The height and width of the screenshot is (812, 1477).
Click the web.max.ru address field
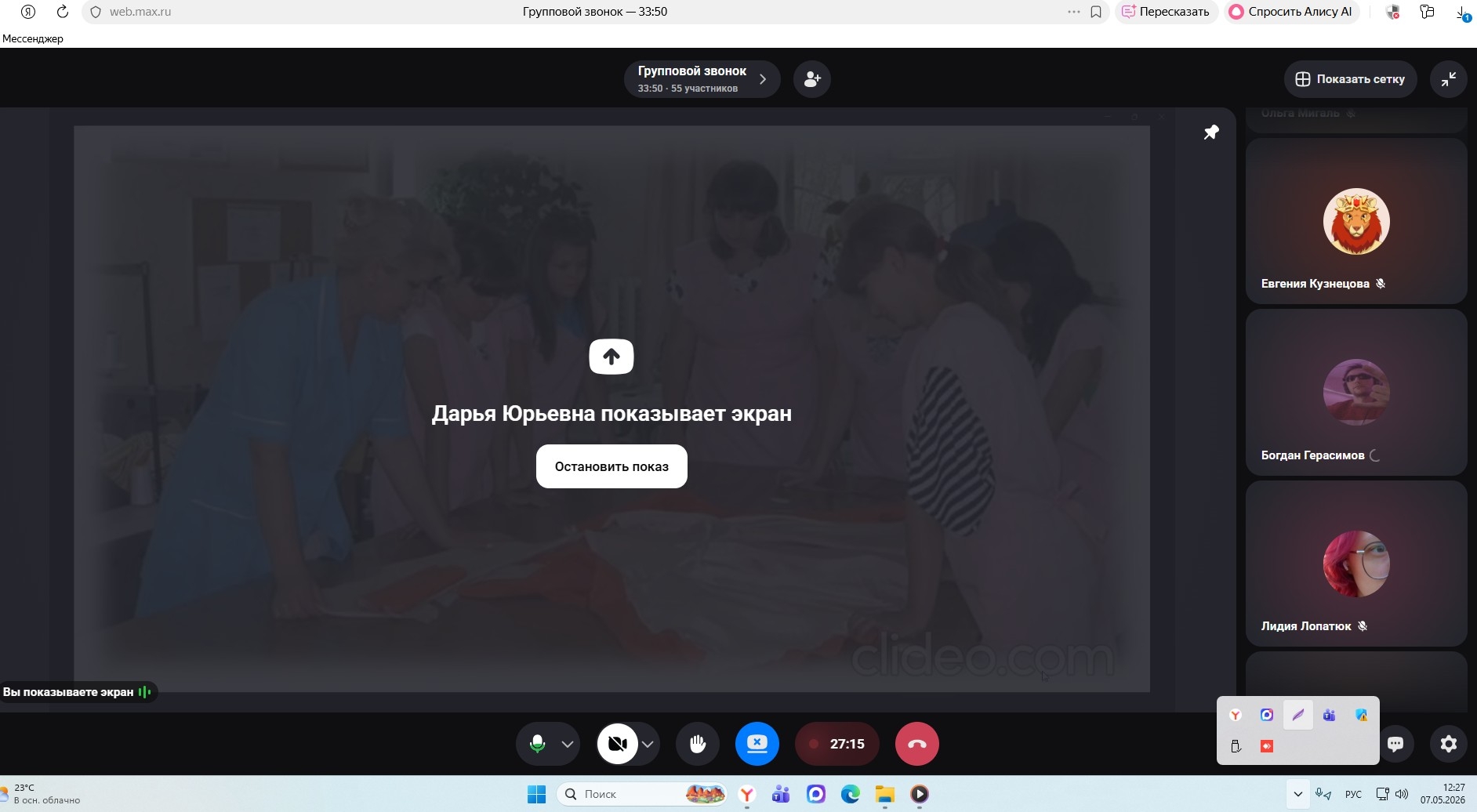[x=140, y=12]
